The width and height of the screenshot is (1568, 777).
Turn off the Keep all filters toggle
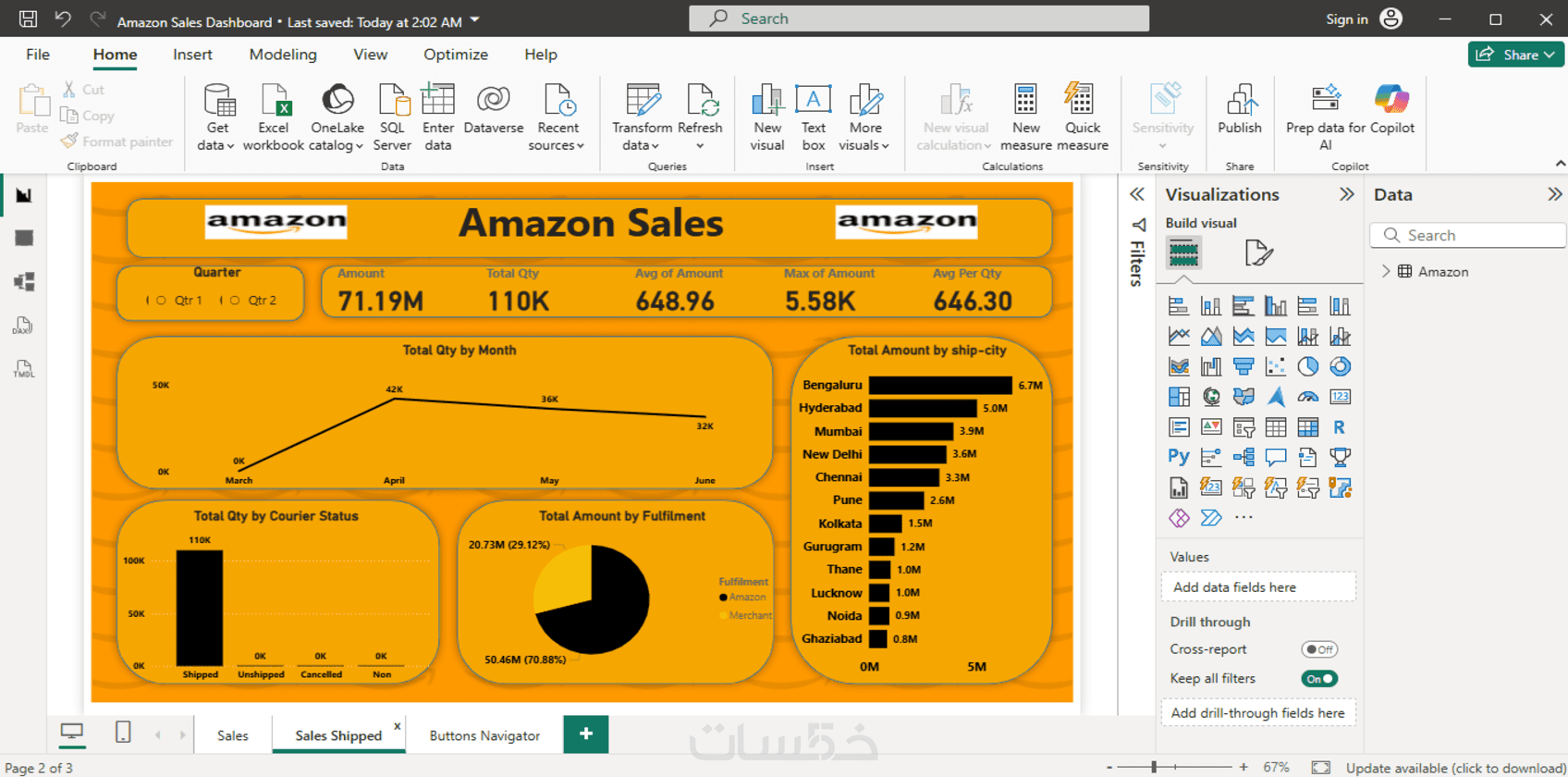pos(1319,679)
